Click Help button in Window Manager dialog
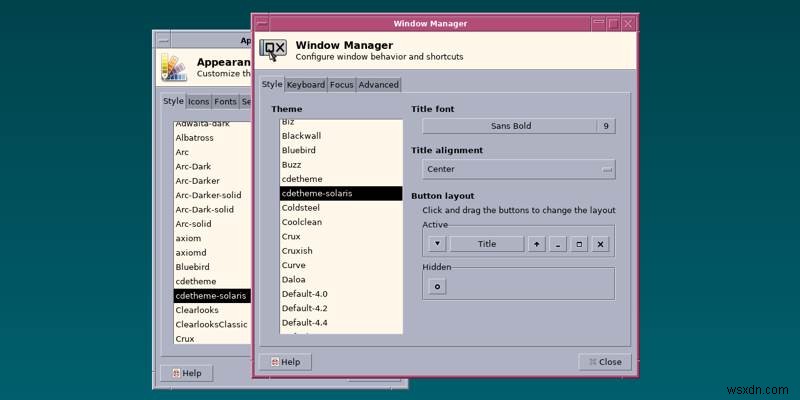Screen dimensions: 800x400 pyautogui.click(x=285, y=362)
